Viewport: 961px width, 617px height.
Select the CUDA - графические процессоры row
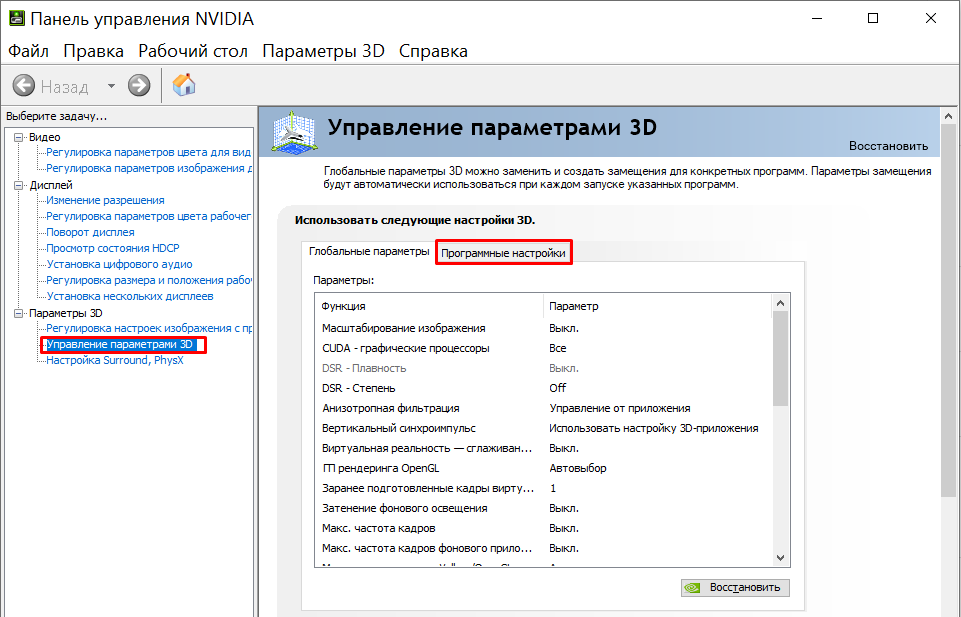(x=543, y=348)
